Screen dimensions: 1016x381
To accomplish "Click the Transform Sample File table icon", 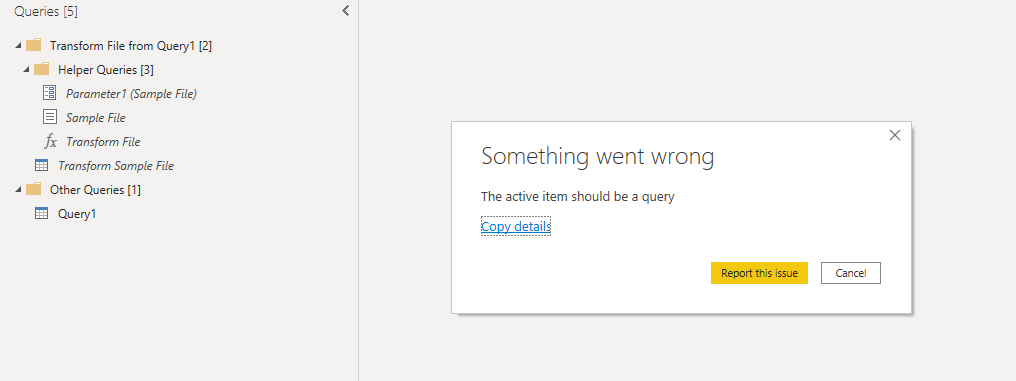I will pyautogui.click(x=41, y=166).
